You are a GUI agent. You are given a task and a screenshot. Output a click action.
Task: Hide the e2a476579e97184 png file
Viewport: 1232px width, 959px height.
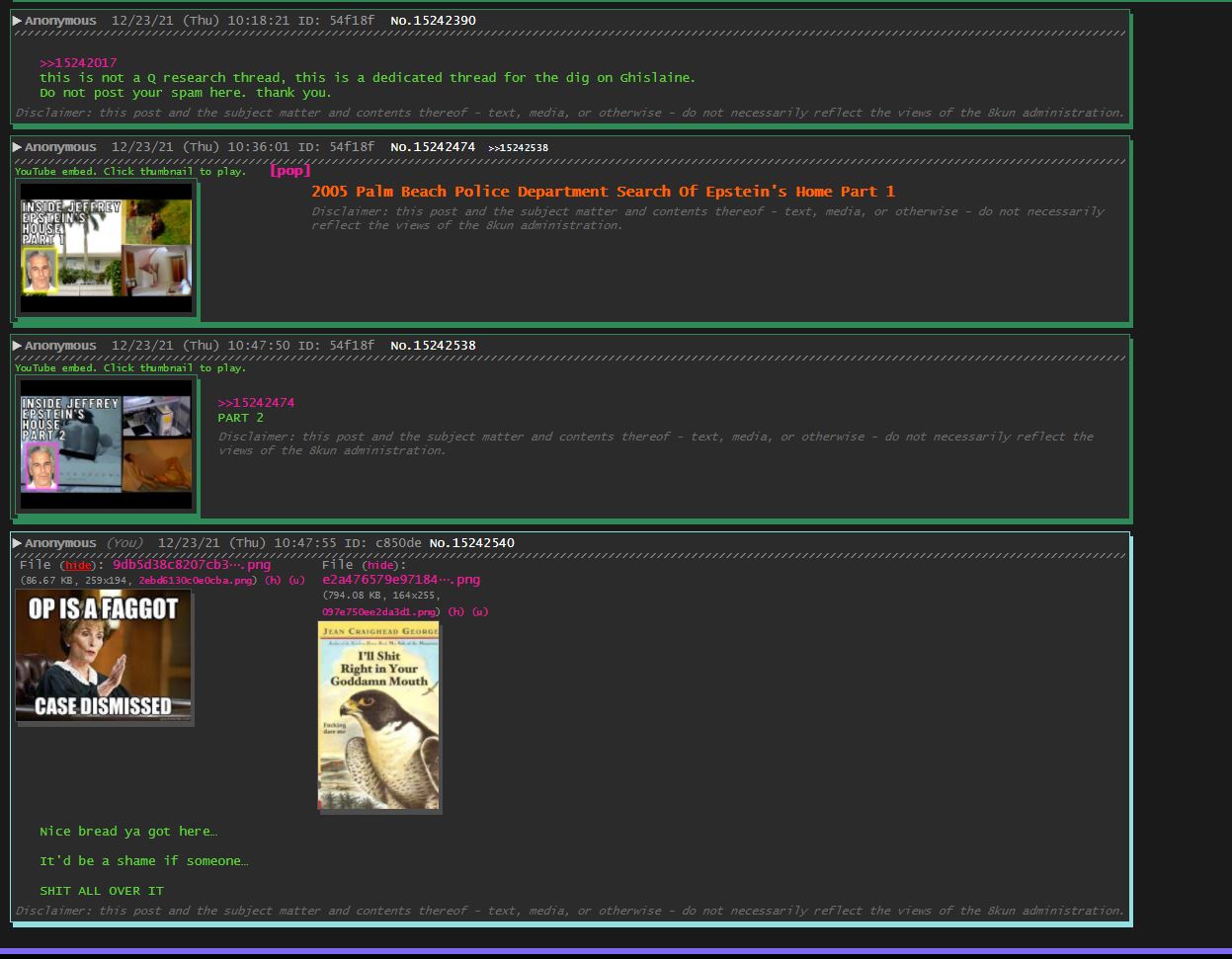click(x=380, y=566)
